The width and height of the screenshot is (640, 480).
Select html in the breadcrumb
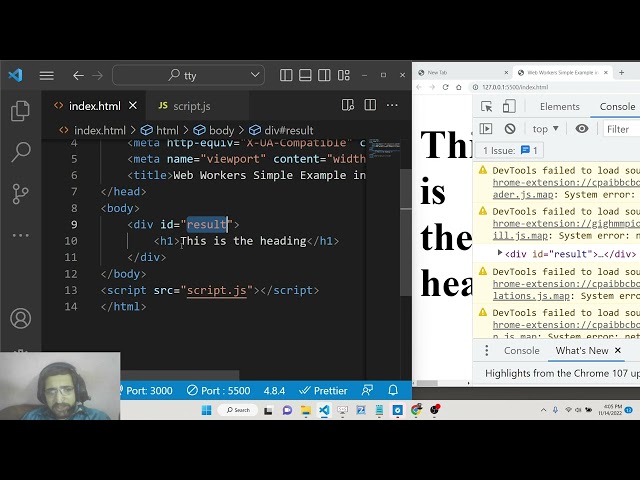tap(167, 131)
